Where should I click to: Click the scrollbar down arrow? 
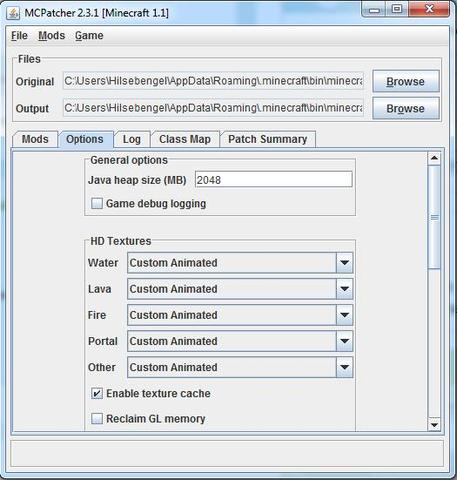point(434,425)
